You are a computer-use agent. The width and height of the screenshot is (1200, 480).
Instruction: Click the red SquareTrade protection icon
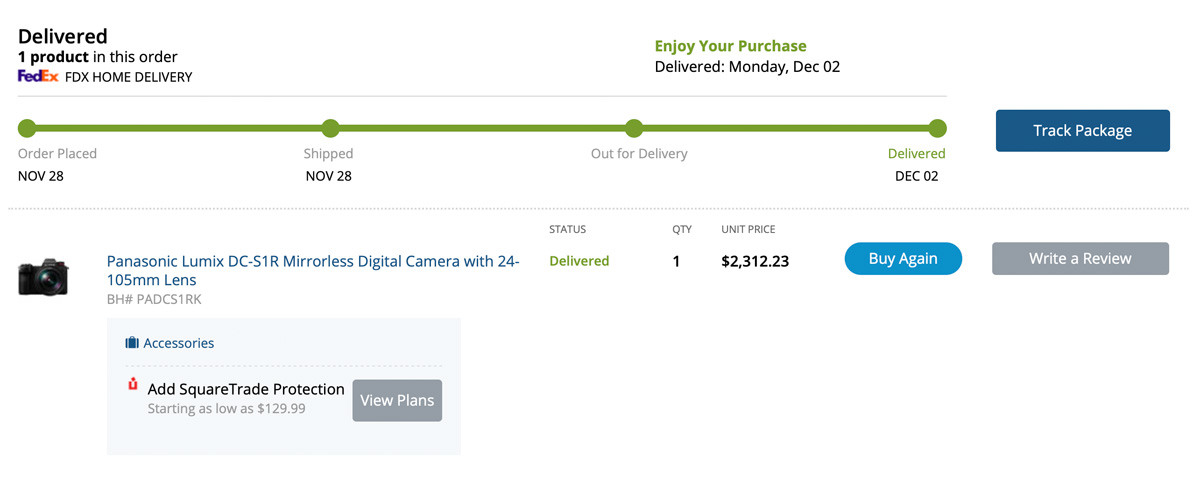(x=133, y=385)
